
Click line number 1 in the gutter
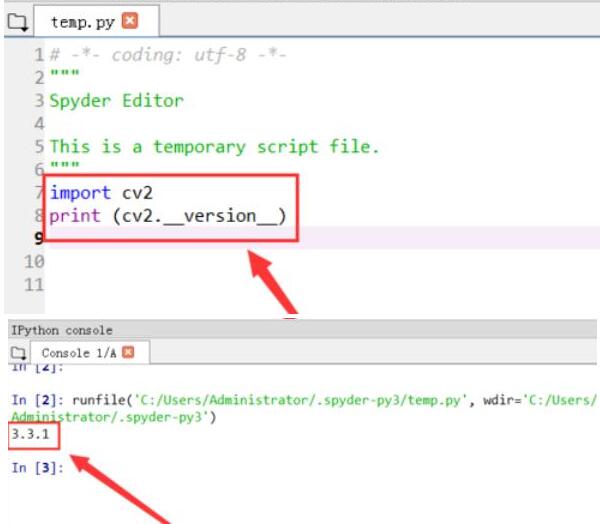(38, 55)
